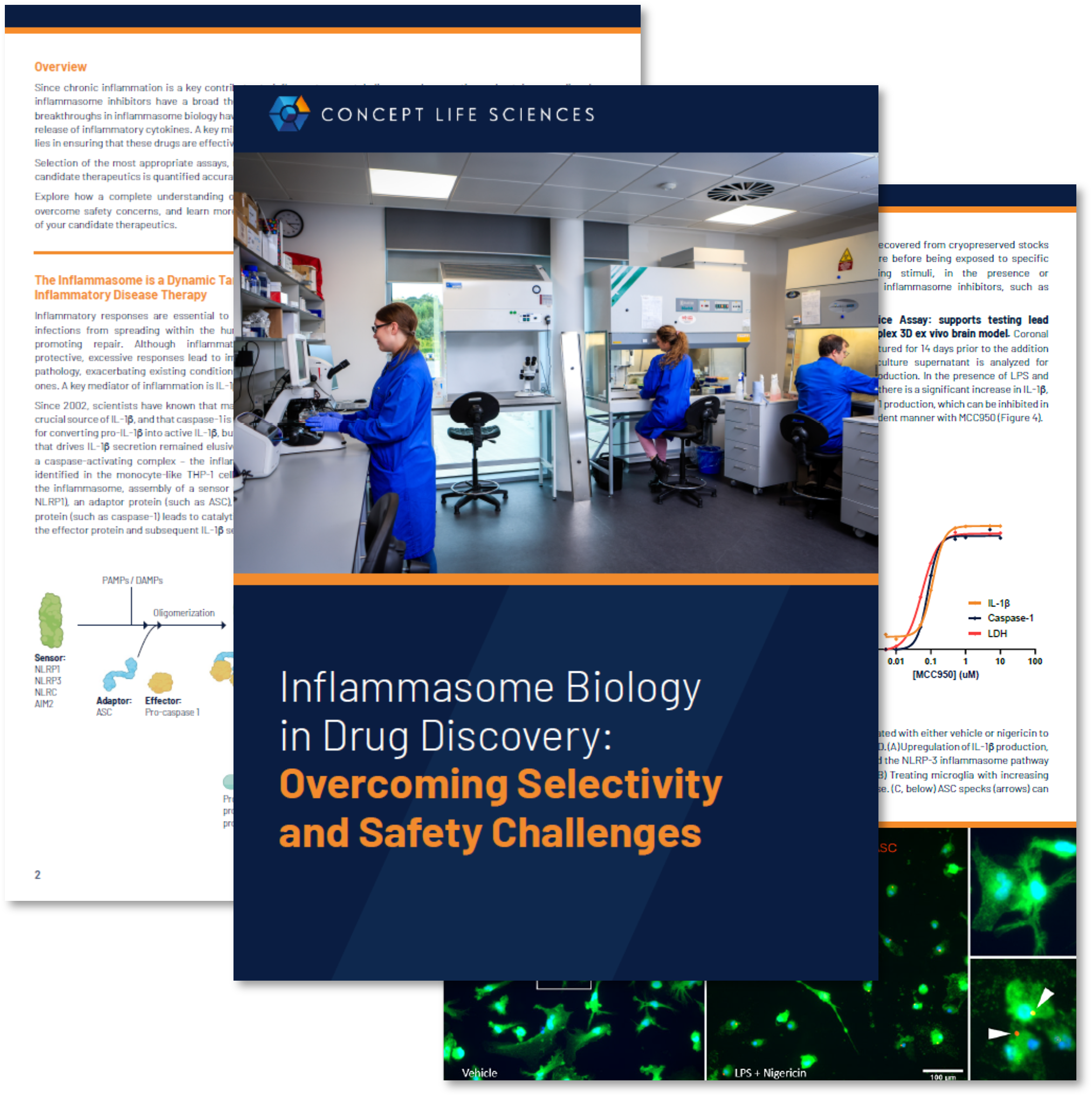Click the red LDH legend entry
Image resolution: width=1092 pixels, height=1096 pixels.
click(996, 633)
